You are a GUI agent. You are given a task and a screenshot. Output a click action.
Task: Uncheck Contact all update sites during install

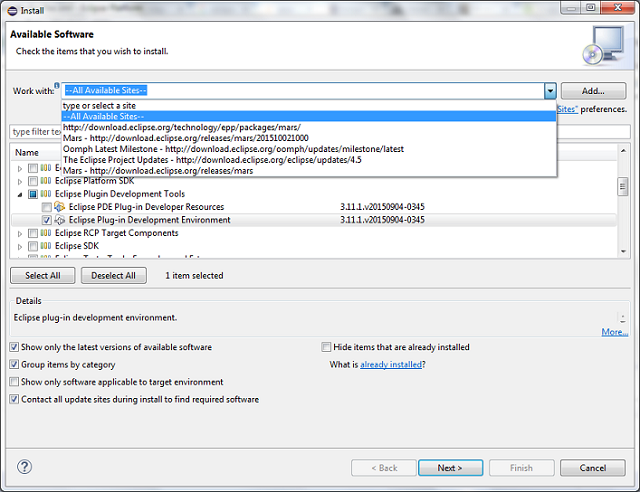14,399
